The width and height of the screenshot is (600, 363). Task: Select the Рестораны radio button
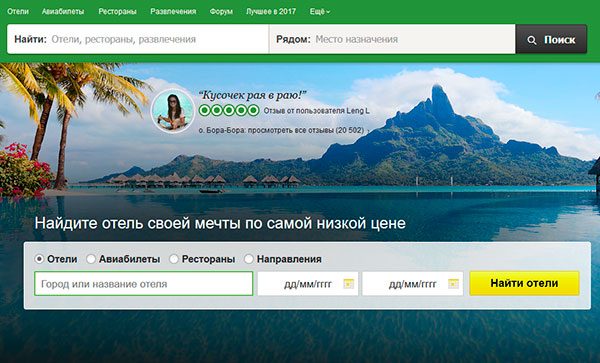[174, 259]
